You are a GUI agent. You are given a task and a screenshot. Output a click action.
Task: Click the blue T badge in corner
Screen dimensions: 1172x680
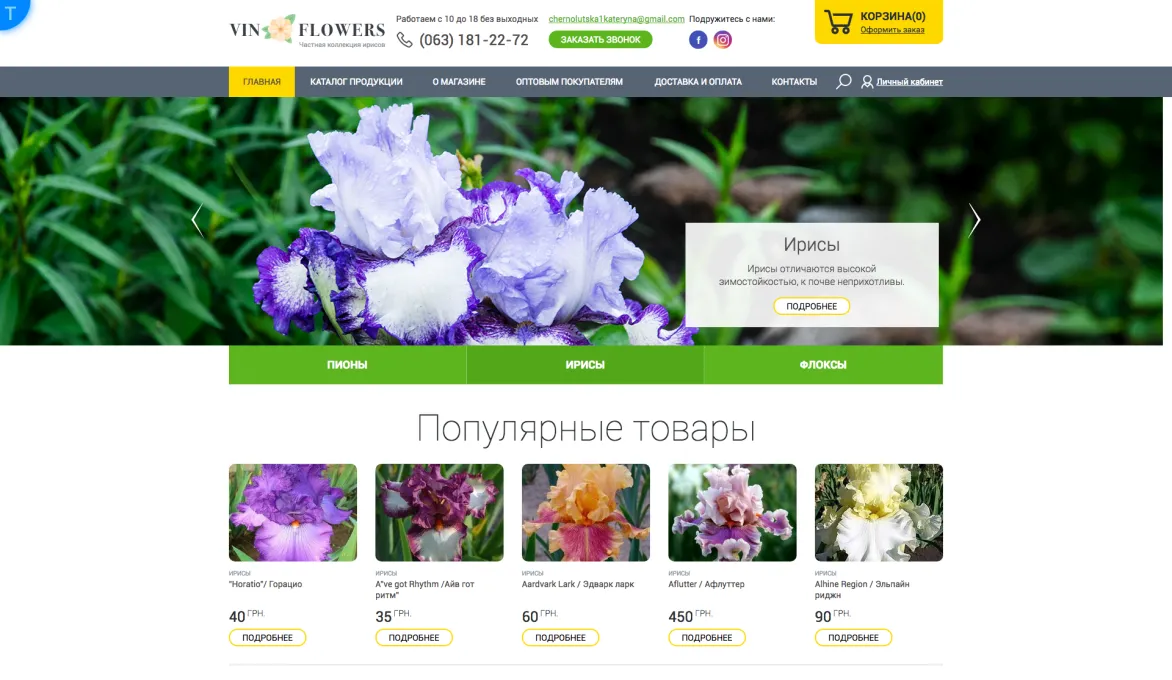pyautogui.click(x=11, y=11)
